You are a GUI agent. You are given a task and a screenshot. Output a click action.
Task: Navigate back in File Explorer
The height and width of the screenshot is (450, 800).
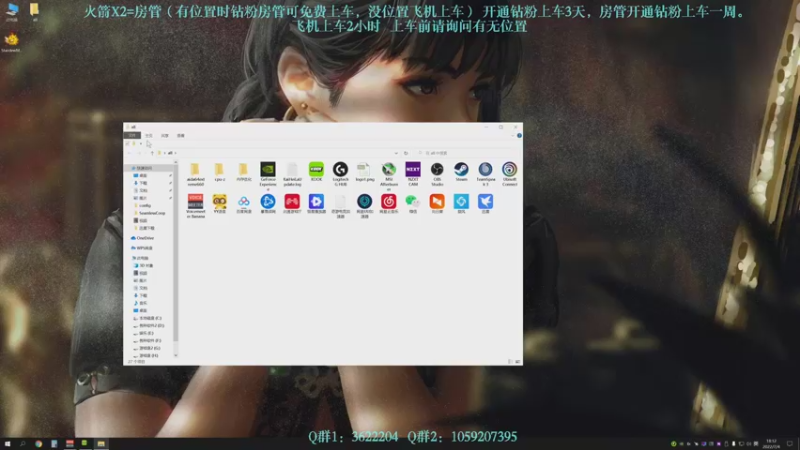point(129,153)
